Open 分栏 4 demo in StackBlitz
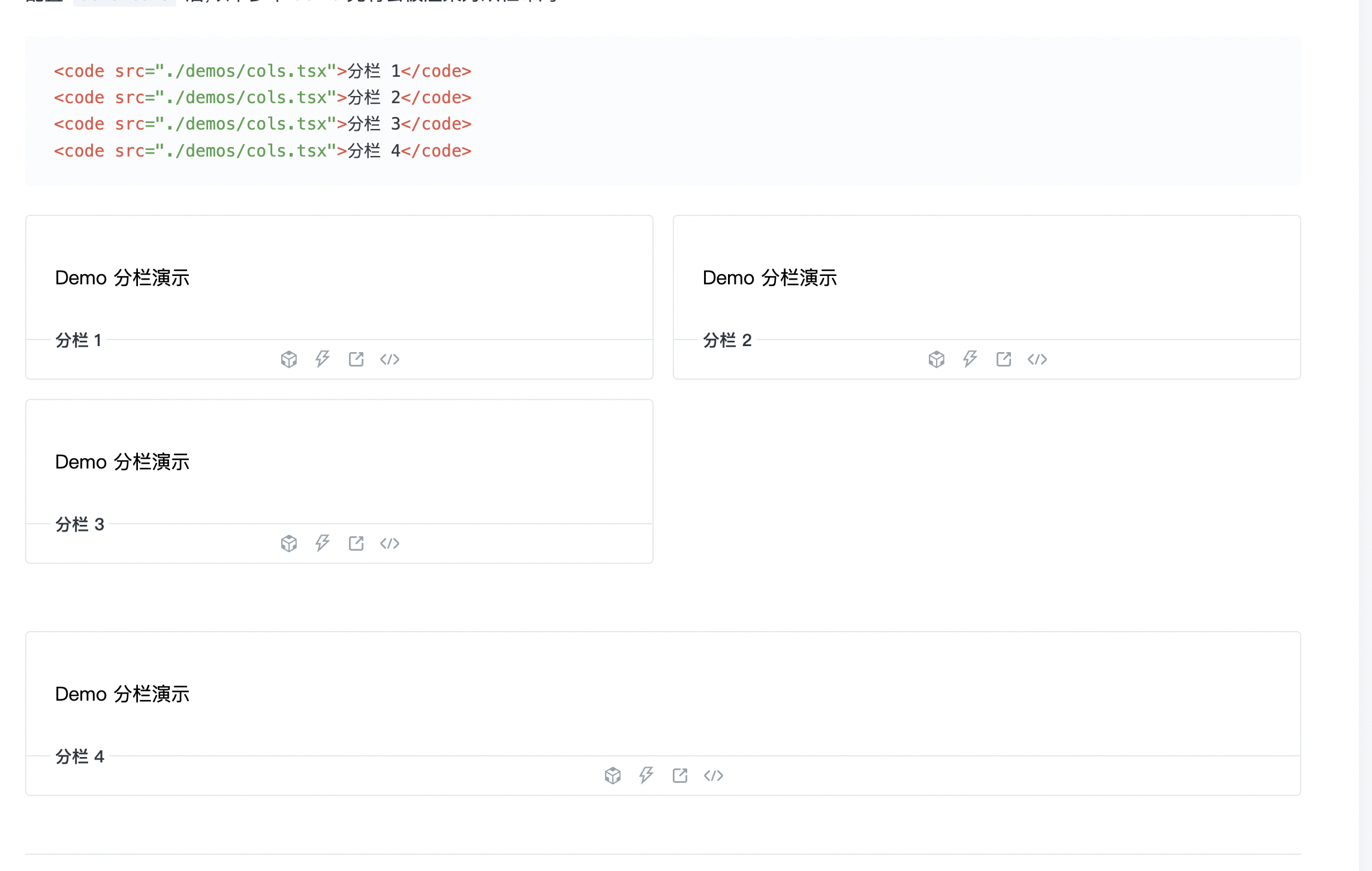 (646, 776)
